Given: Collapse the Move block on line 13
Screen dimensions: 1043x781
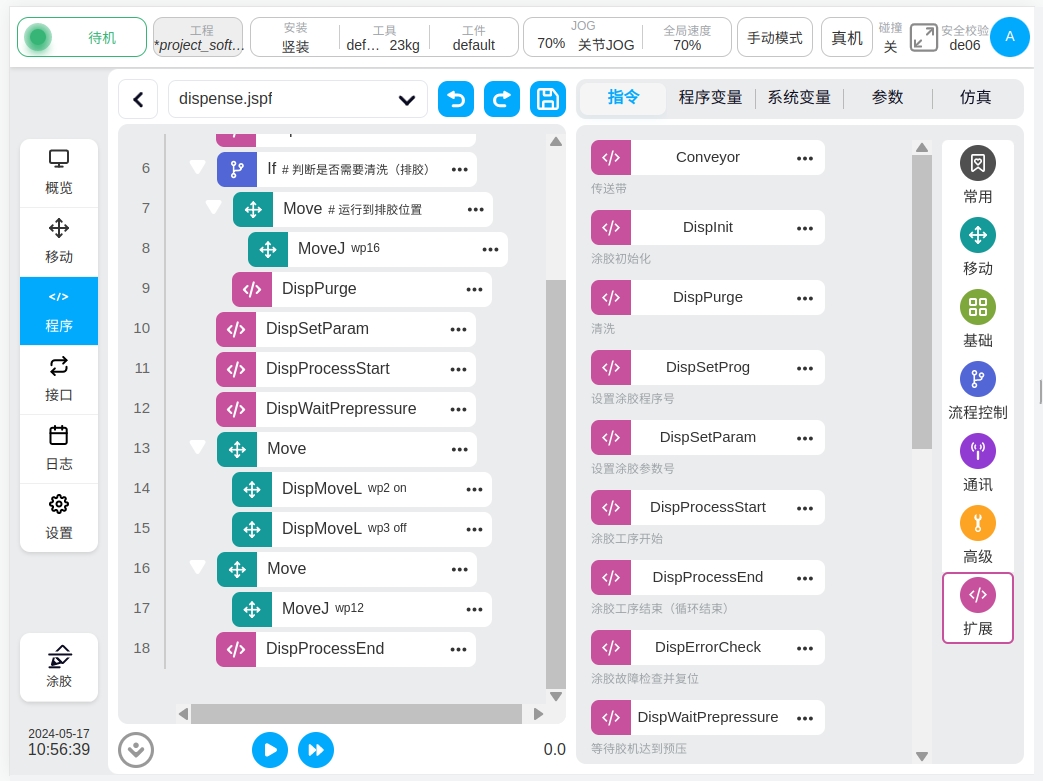Looking at the screenshot, I should [x=198, y=448].
